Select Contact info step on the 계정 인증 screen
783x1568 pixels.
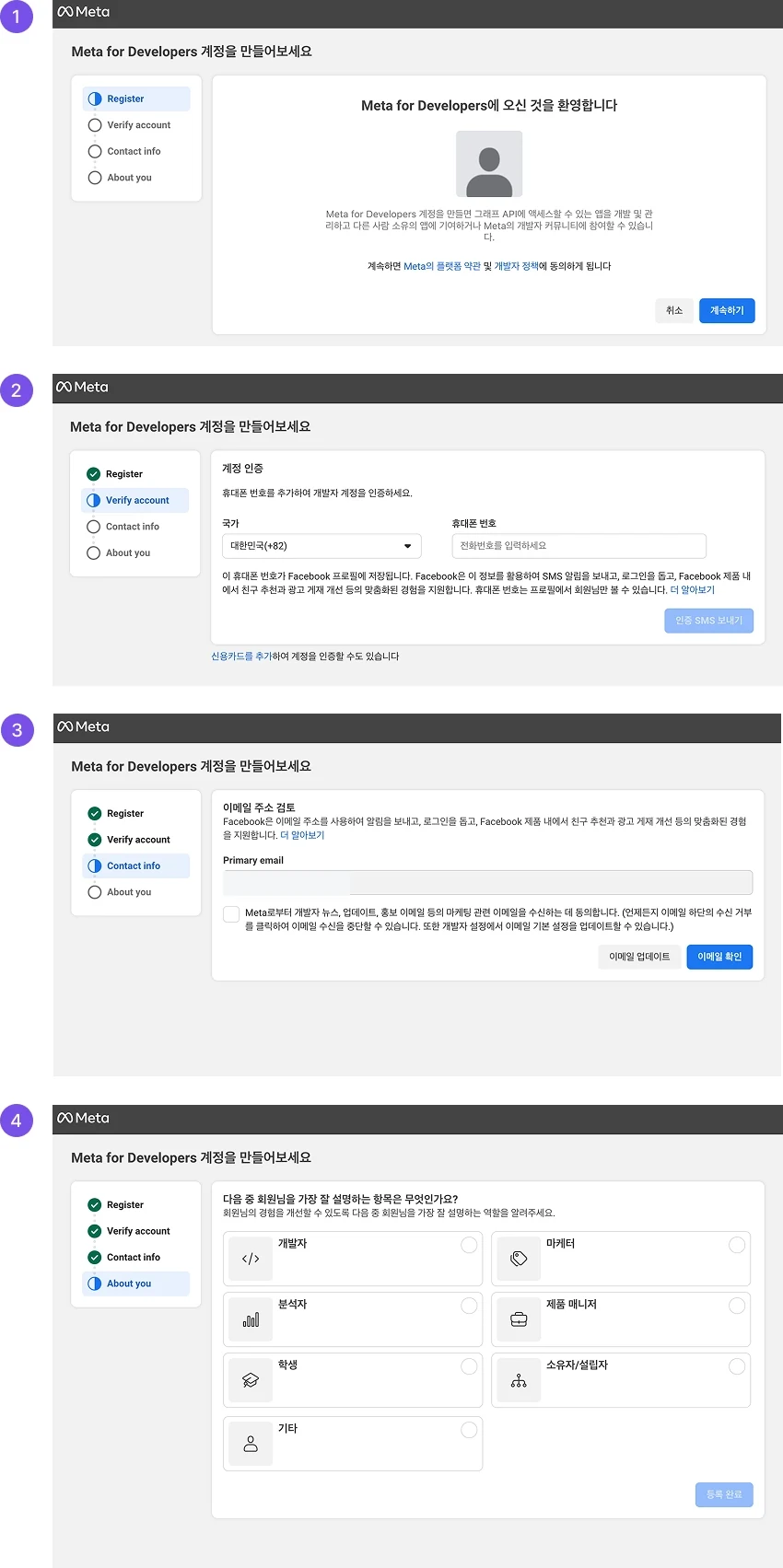pyautogui.click(x=134, y=527)
